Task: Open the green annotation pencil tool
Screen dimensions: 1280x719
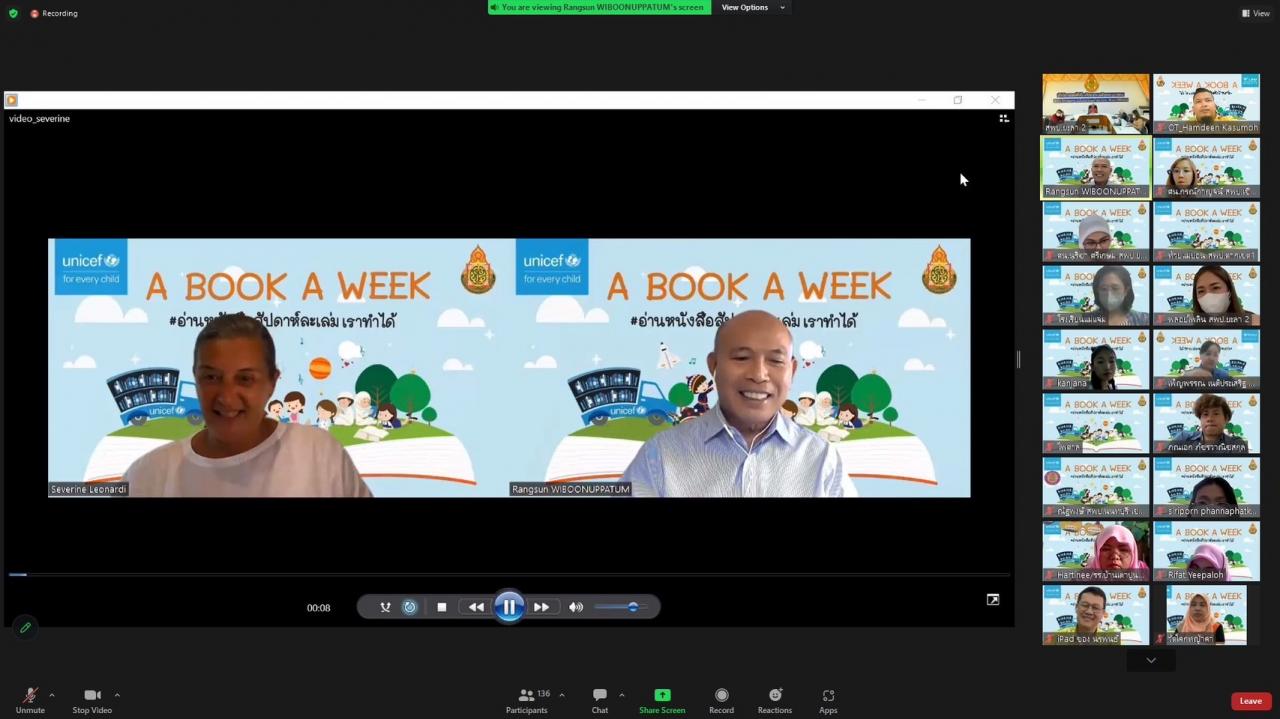Action: click(25, 628)
